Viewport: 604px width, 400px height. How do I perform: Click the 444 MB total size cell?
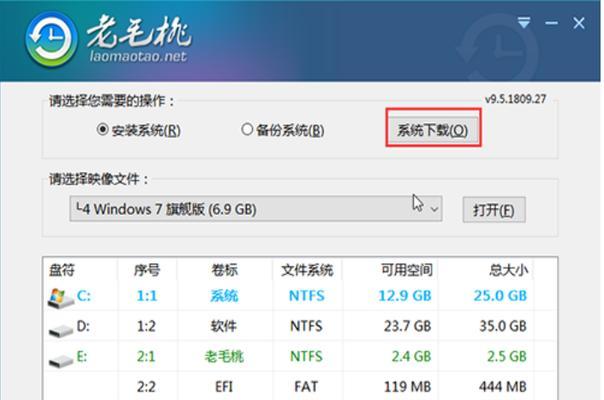tap(503, 387)
